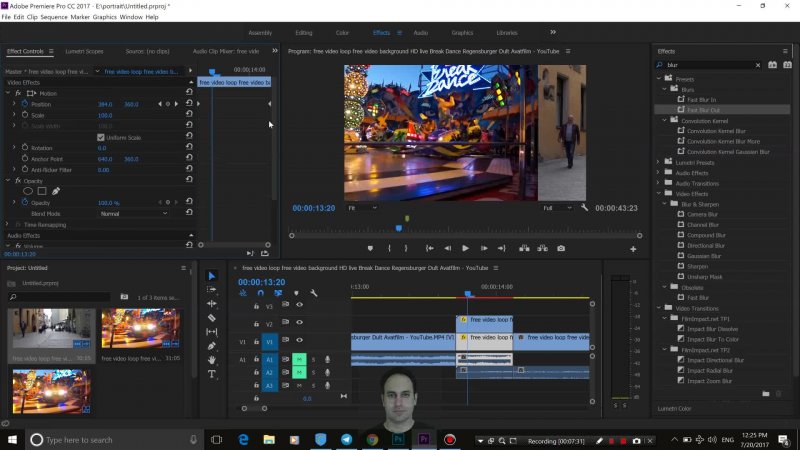The image size is (800, 450).
Task: Select the Type tool
Action: 212,374
